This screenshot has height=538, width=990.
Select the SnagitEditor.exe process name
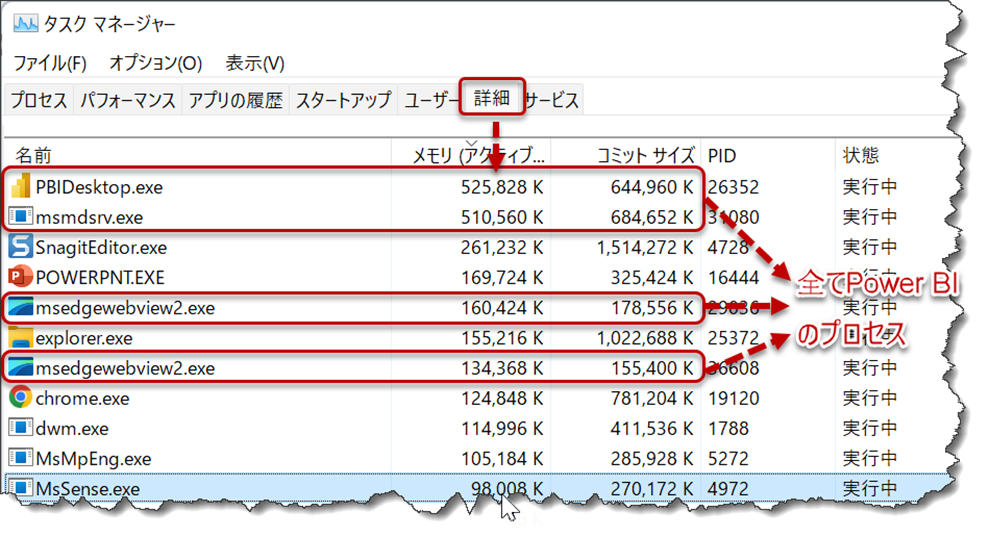[x=101, y=248]
